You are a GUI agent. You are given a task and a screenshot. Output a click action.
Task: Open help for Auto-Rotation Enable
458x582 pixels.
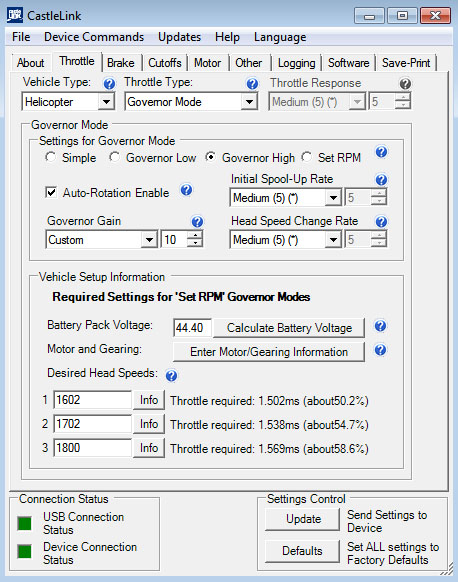click(186, 190)
